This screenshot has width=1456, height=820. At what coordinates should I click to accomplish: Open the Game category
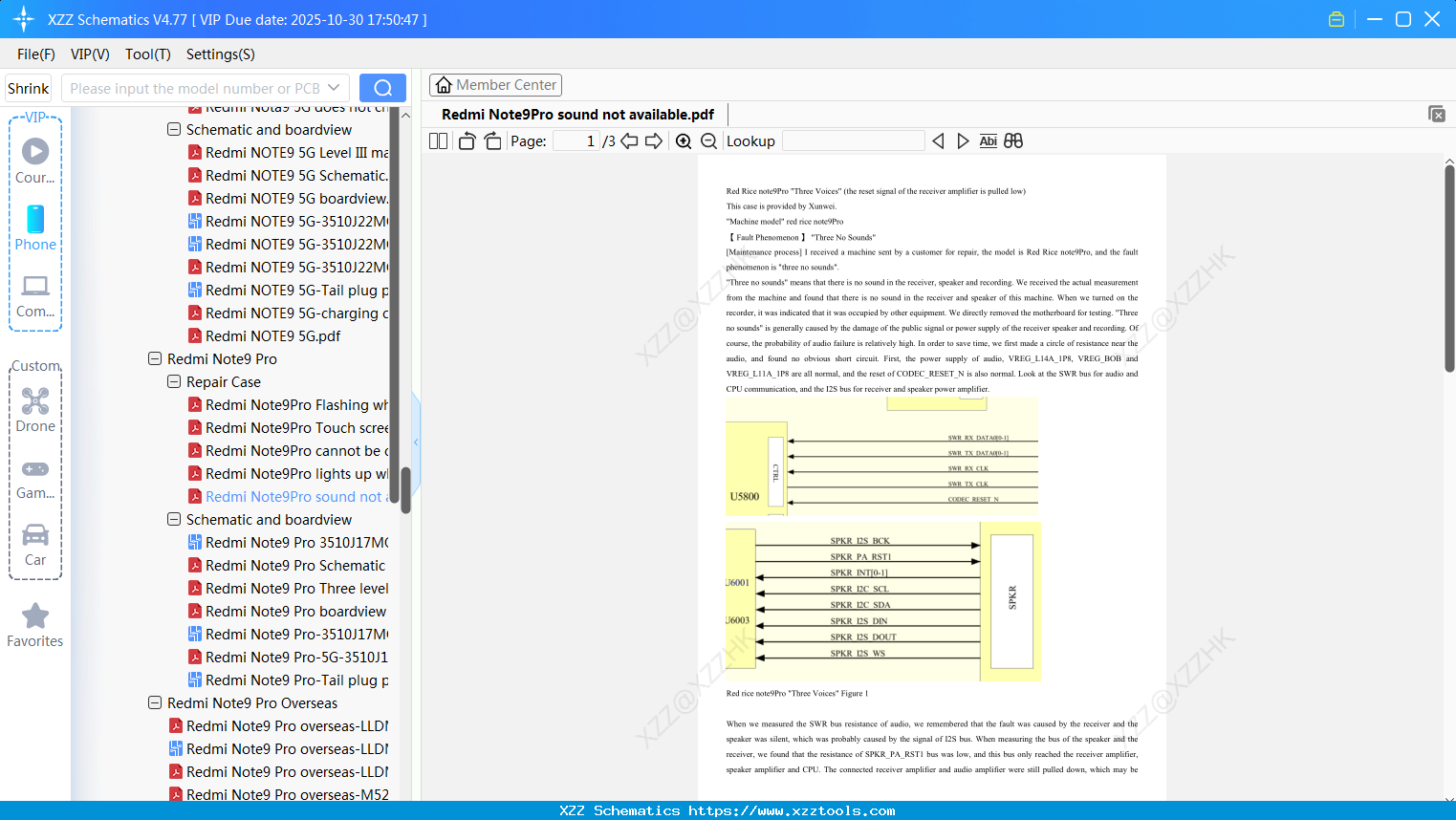35,478
